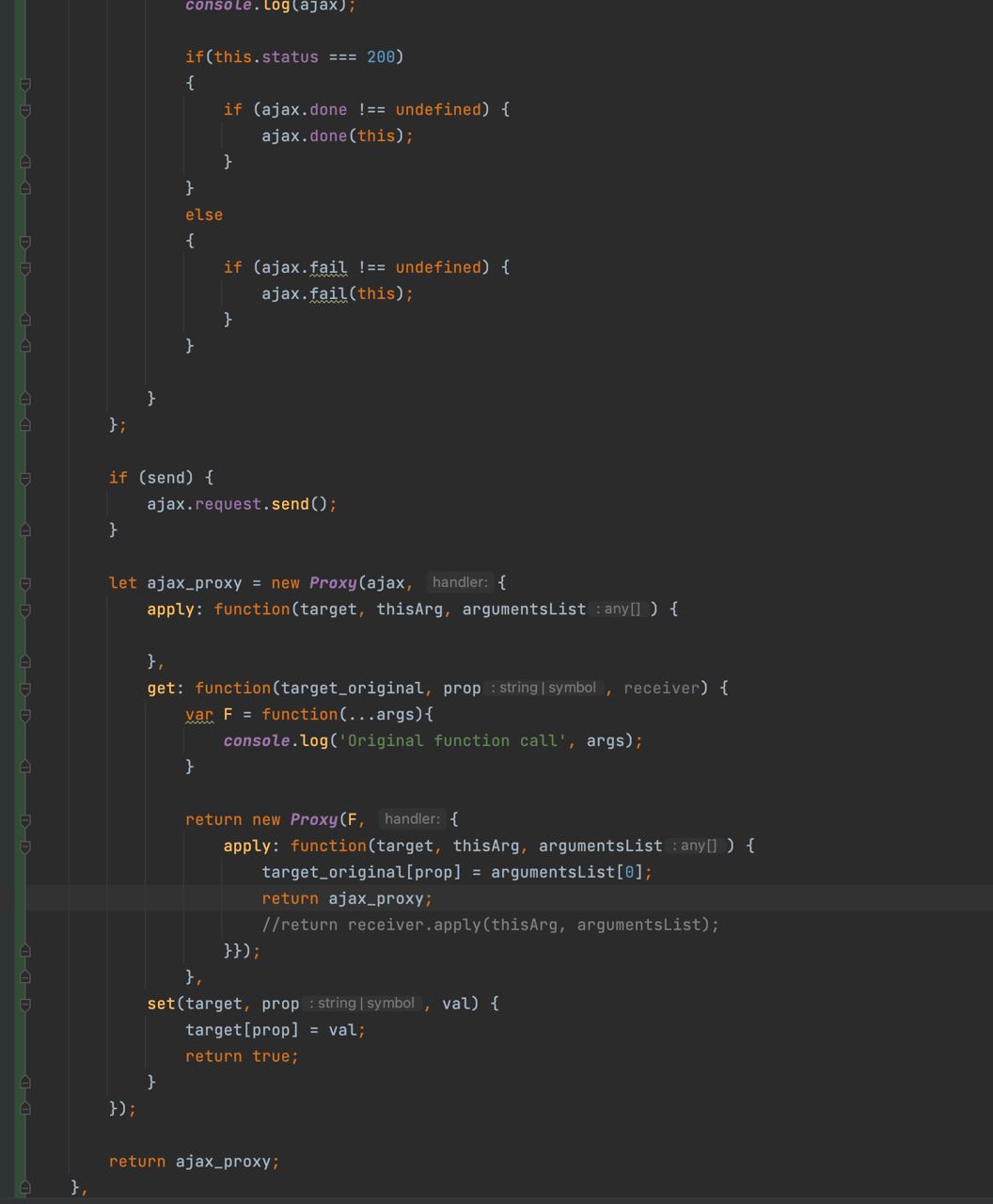The image size is (993, 1204).
Task: Click the 'string | symbol' hint in get function
Action: pyautogui.click(x=547, y=688)
